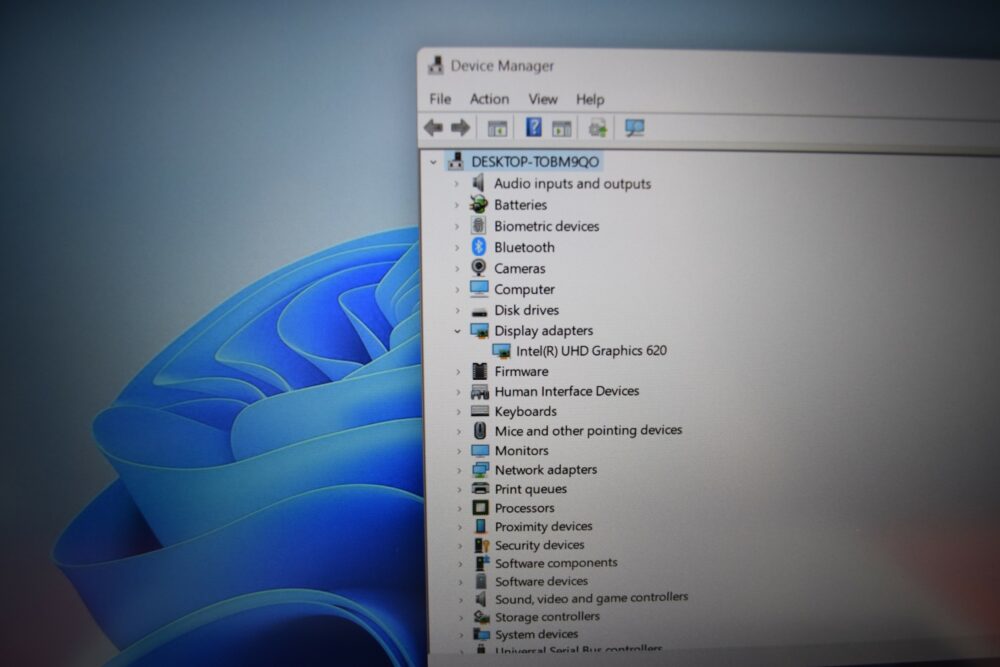Expand the Batteries node
Screen dimensions: 1000x667
(457, 205)
